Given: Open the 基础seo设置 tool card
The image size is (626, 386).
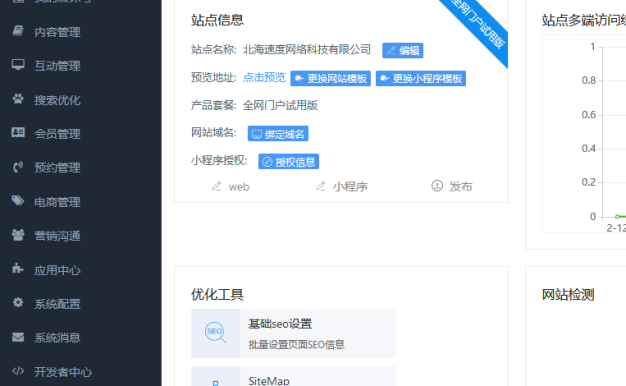Looking at the screenshot, I should 293,333.
